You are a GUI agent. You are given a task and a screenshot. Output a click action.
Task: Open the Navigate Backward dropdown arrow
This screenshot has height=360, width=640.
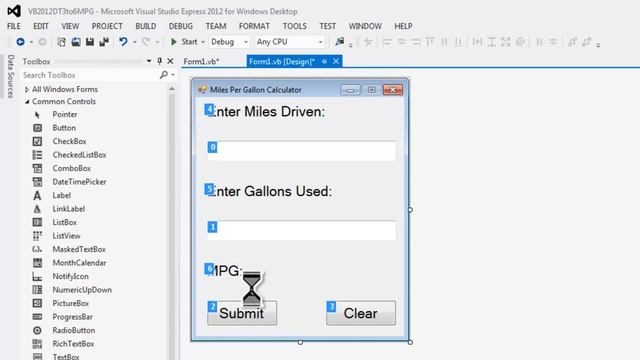pos(31,42)
